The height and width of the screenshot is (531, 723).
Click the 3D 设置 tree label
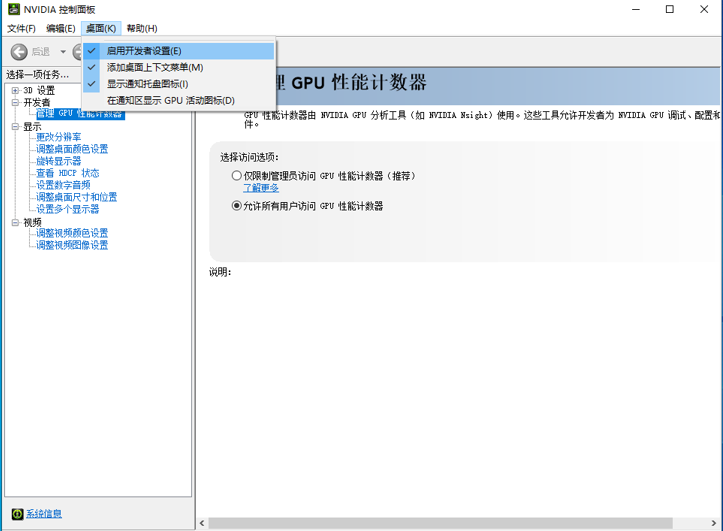(39, 90)
